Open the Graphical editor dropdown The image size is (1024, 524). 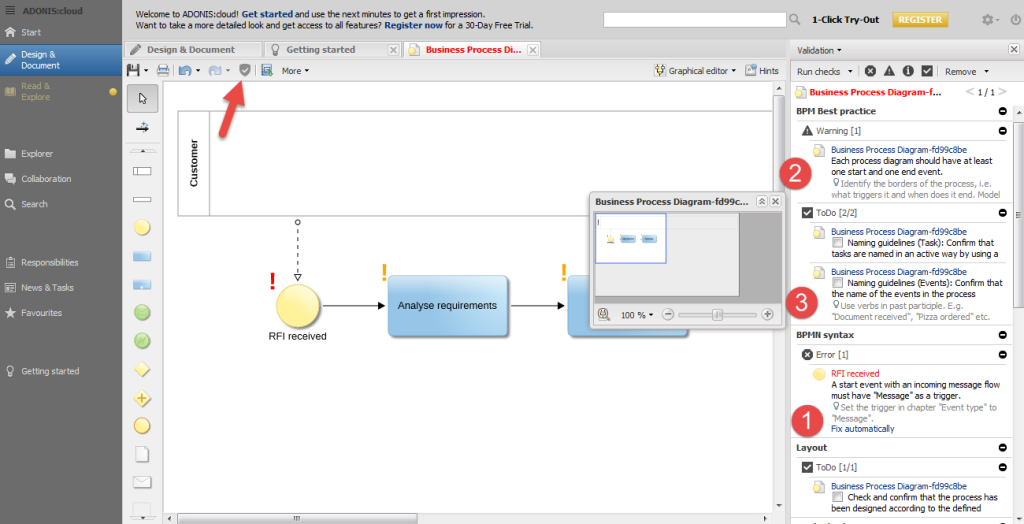(x=696, y=71)
